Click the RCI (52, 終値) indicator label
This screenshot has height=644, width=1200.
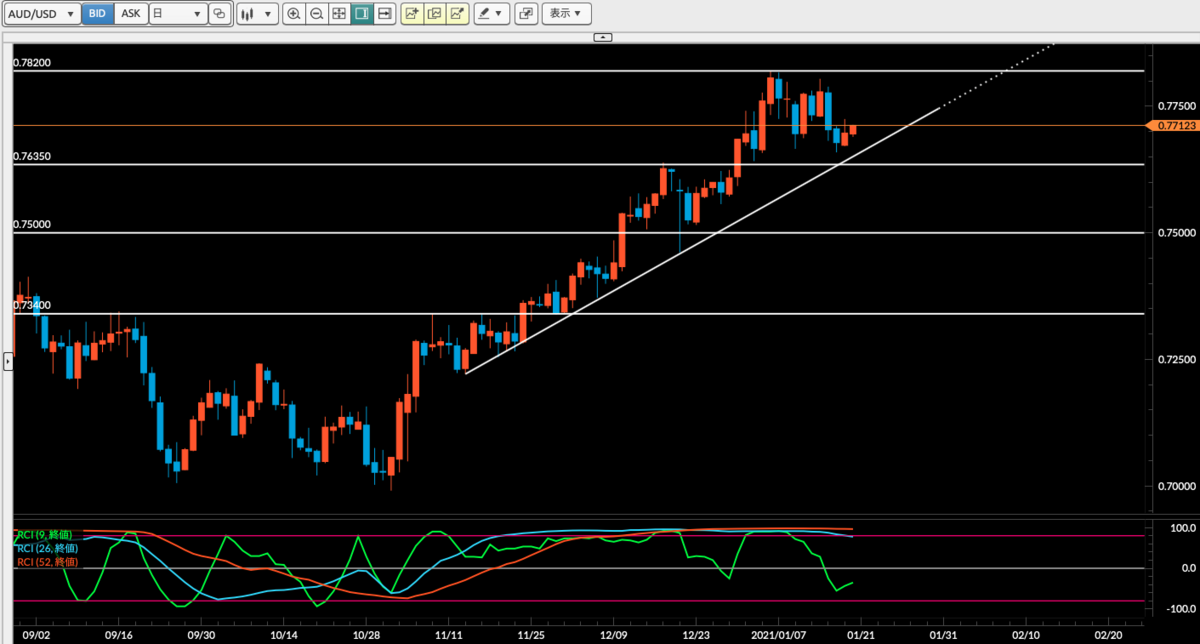[46, 561]
